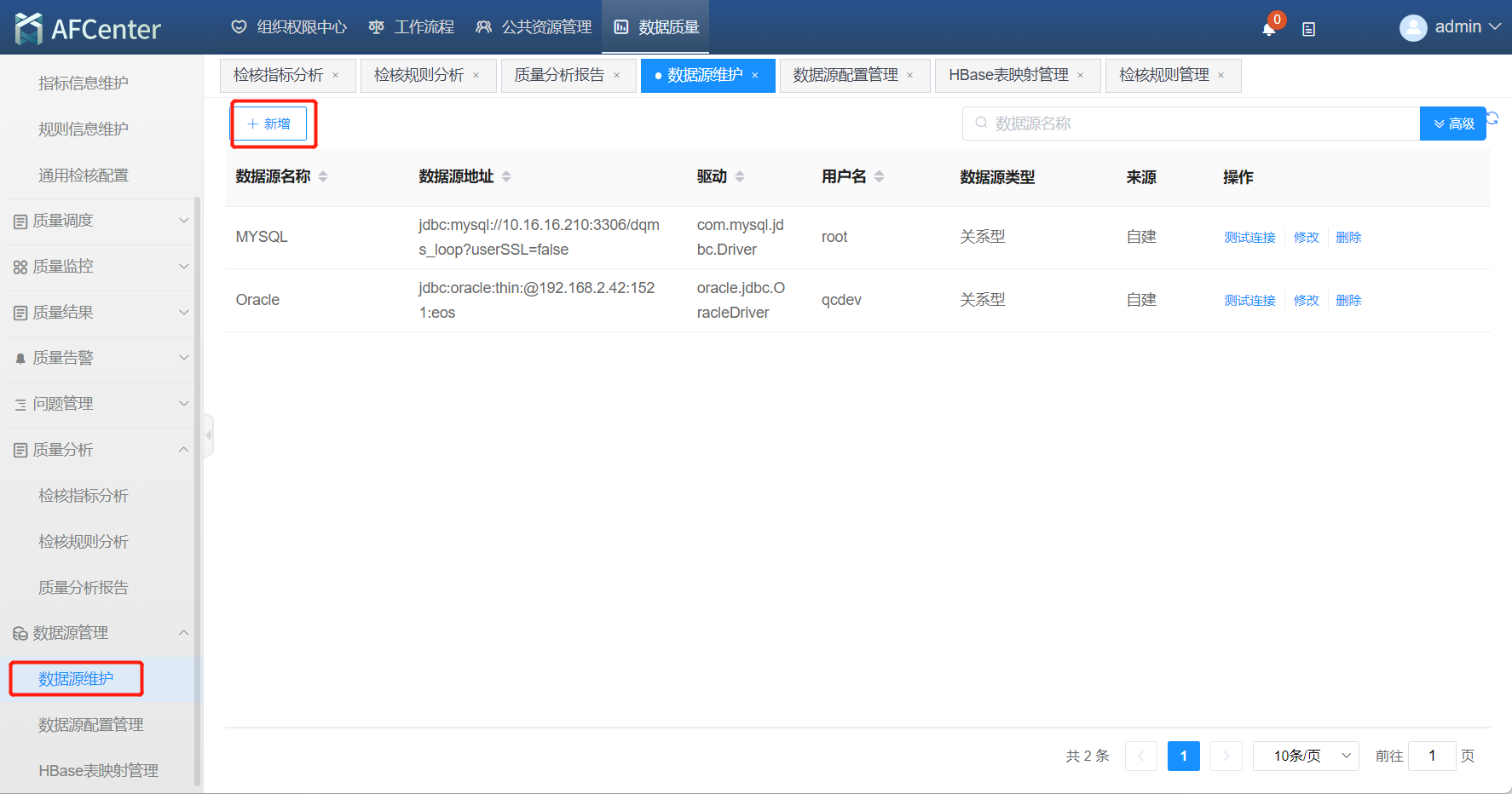Switch to the 质量分析报告 tab
Viewport: 1512px width, 794px height.
pyautogui.click(x=559, y=76)
